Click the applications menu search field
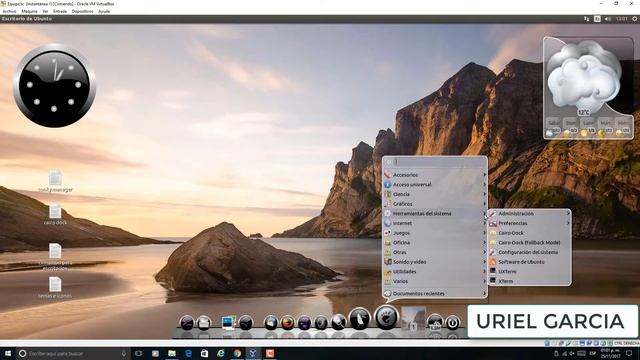Screen dimensions: 640x360 pos(435,162)
